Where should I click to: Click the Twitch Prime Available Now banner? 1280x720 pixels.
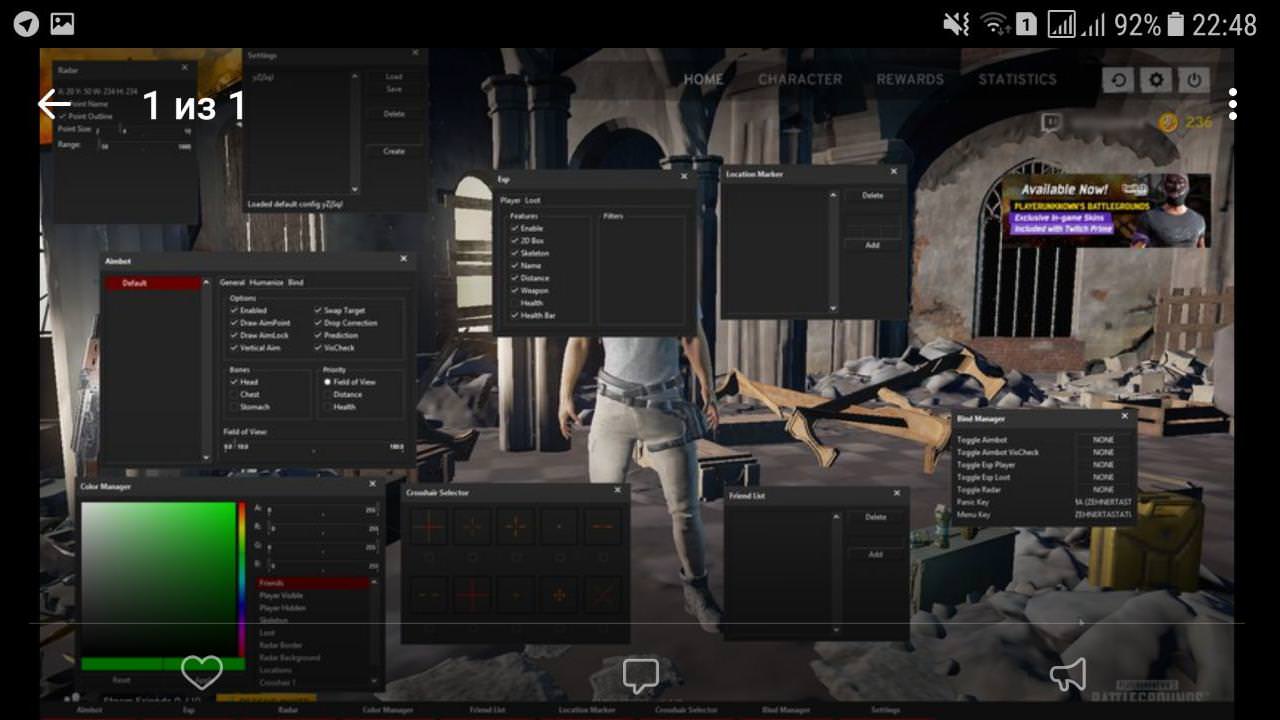pyautogui.click(x=1105, y=210)
